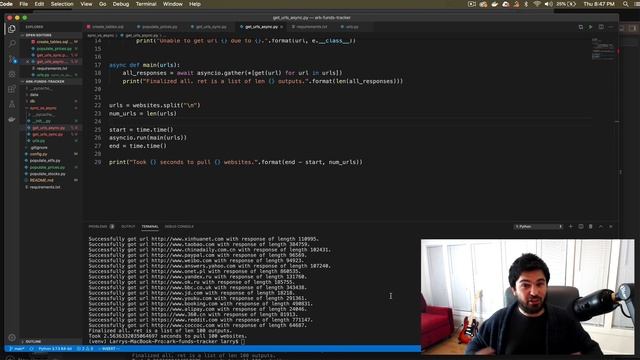Open the Go menu
The image size is (640, 360).
(102, 4)
